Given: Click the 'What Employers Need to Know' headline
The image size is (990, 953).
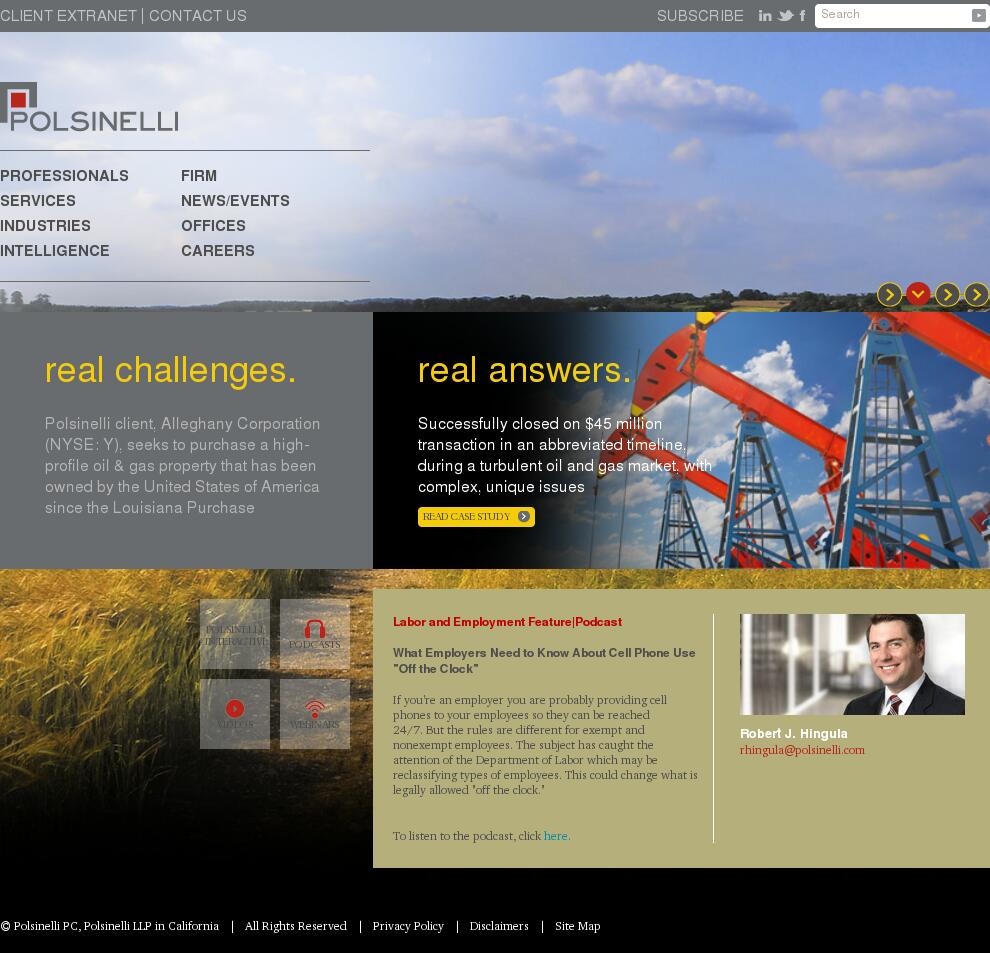Looking at the screenshot, I should pyautogui.click(x=544, y=661).
